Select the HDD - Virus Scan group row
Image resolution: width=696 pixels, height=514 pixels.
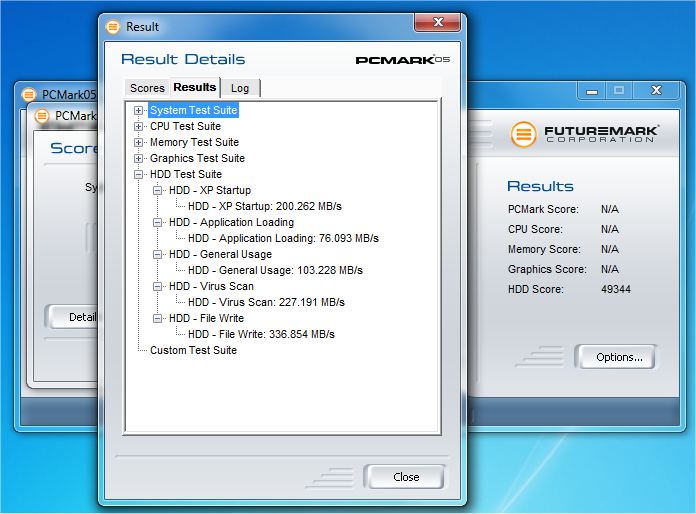(x=211, y=286)
